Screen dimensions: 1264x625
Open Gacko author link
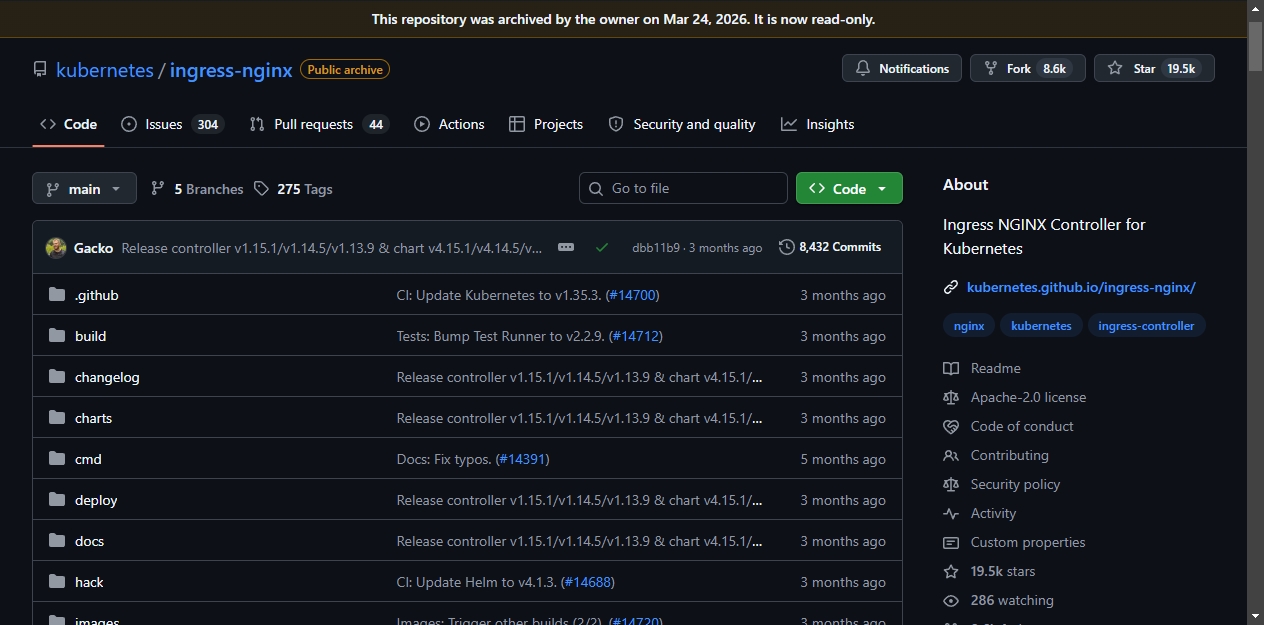93,248
